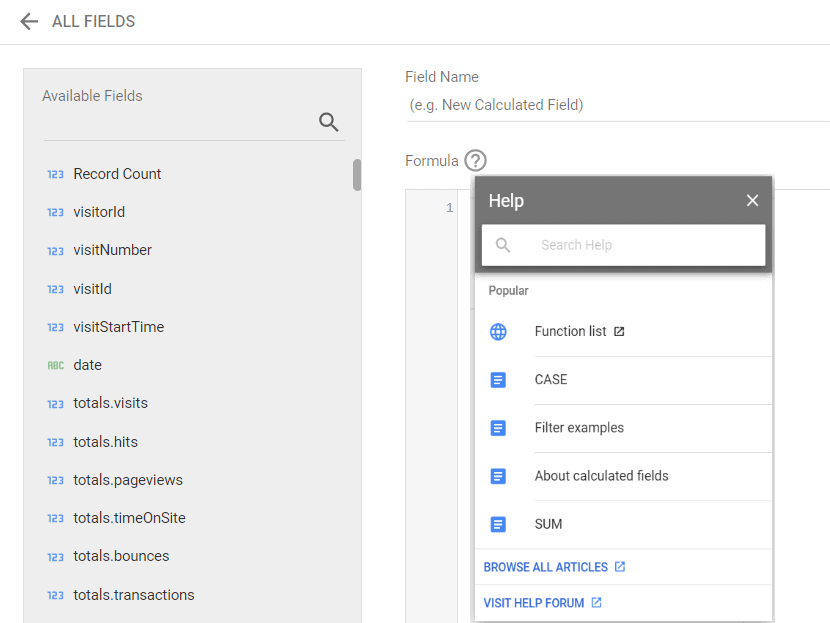Image resolution: width=830 pixels, height=623 pixels.
Task: Open the About calculated fields article
Action: tap(601, 476)
